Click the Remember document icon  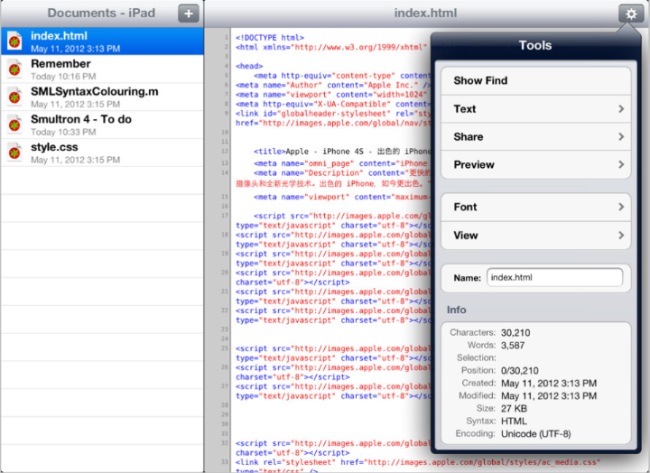point(15,69)
